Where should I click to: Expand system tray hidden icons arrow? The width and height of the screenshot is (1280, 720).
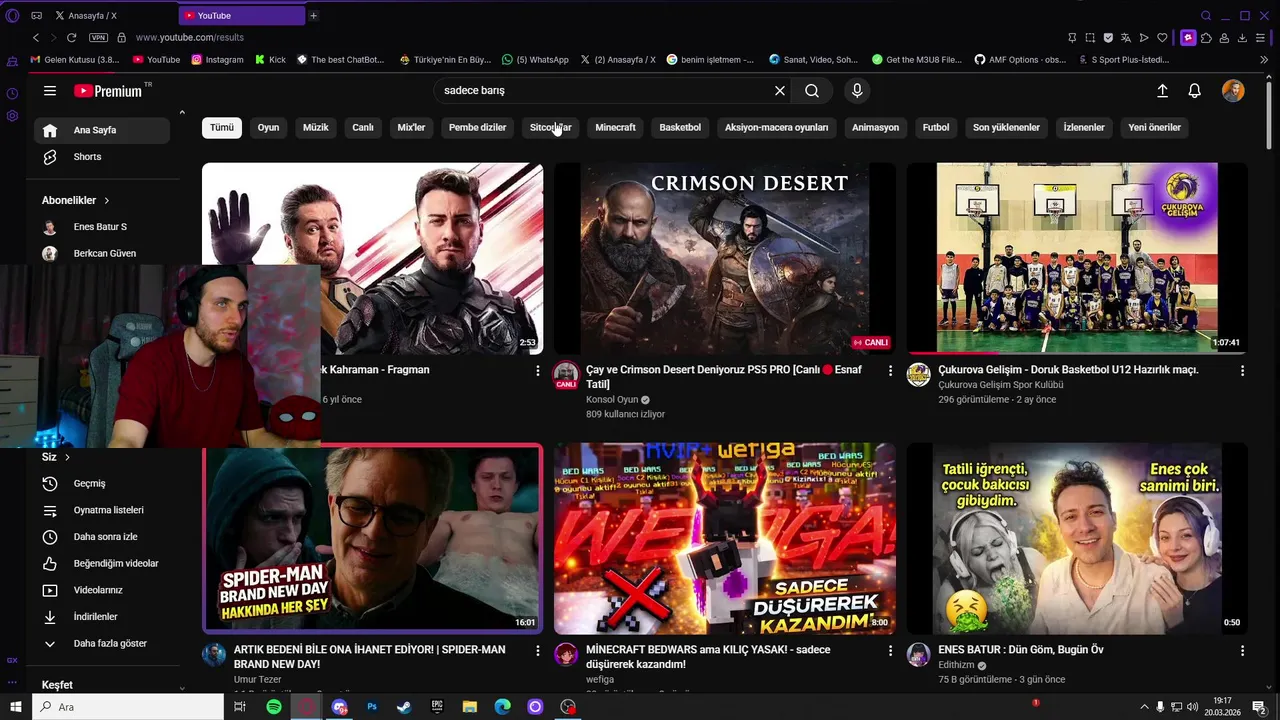click(1143, 707)
